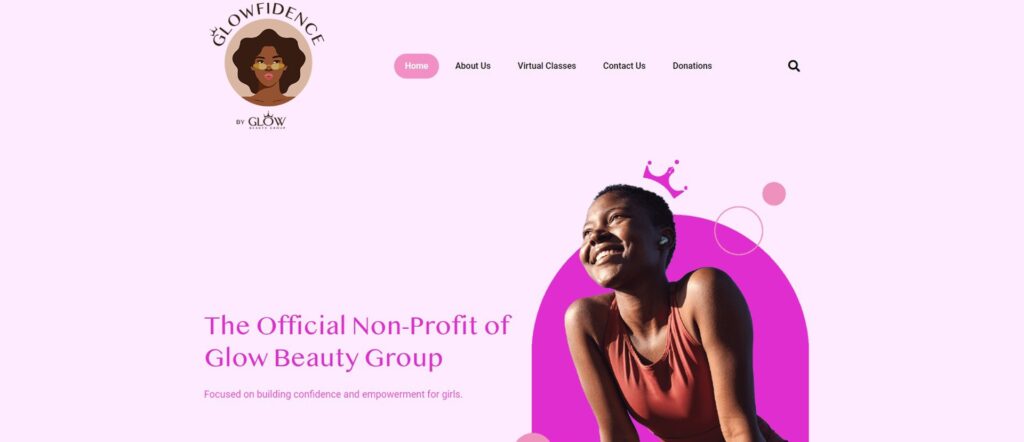Go to Virtual Classes
This screenshot has width=1024, height=442.
[x=547, y=66]
